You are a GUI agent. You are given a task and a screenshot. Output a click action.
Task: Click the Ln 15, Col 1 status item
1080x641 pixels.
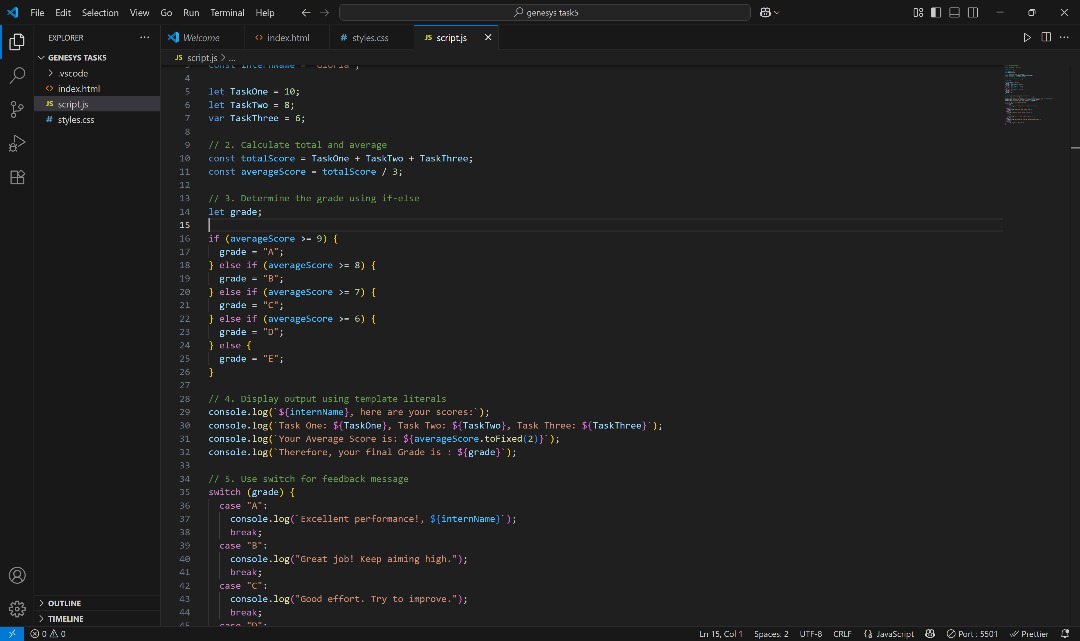[x=720, y=633]
